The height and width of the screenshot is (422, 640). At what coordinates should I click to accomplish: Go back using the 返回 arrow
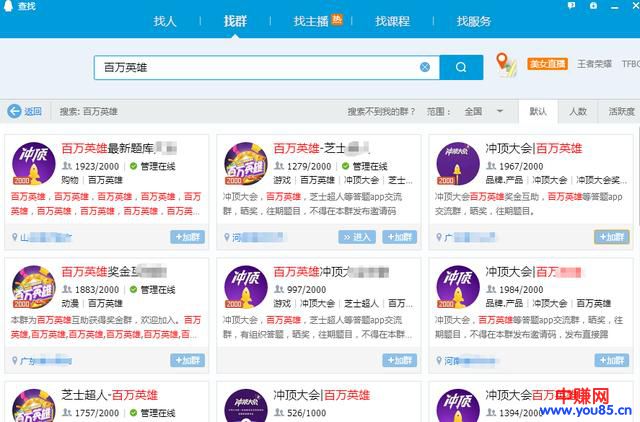pos(26,112)
